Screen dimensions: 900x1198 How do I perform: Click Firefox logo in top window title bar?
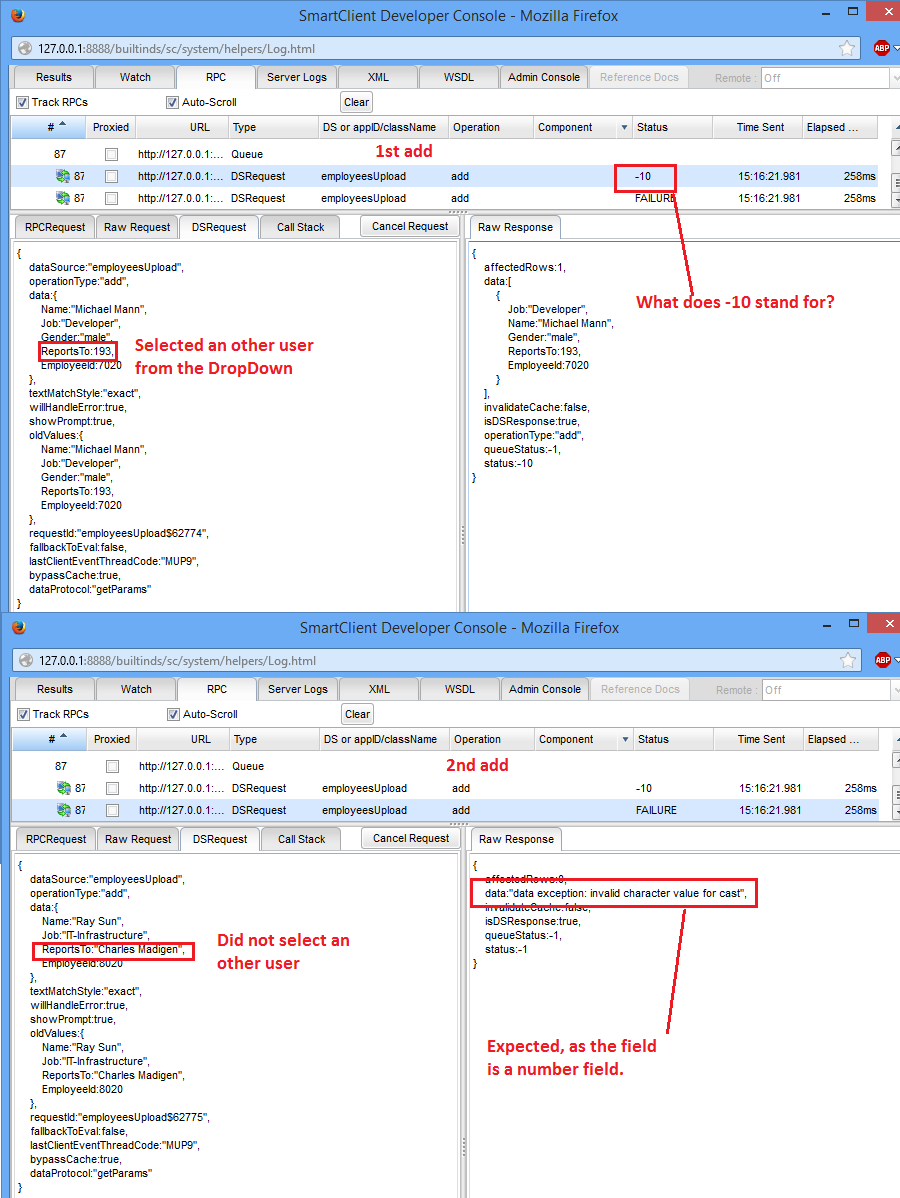(x=18, y=15)
